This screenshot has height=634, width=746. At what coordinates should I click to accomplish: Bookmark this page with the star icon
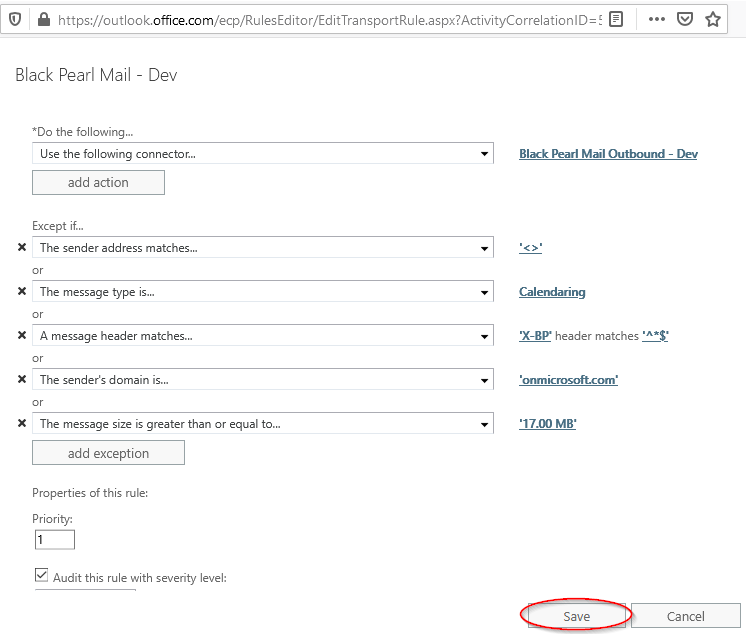pos(713,19)
